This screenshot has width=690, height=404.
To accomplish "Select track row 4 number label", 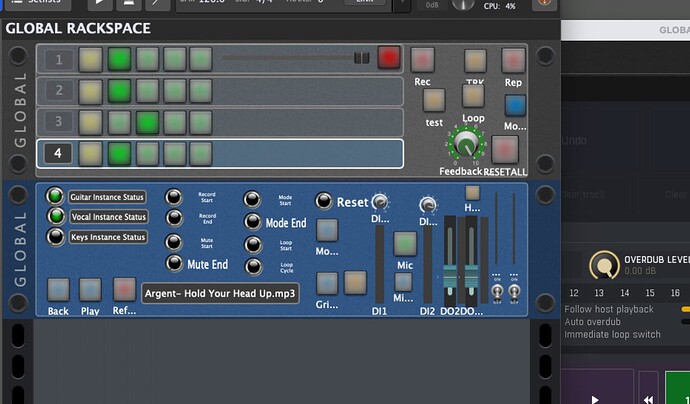I will tap(58, 154).
